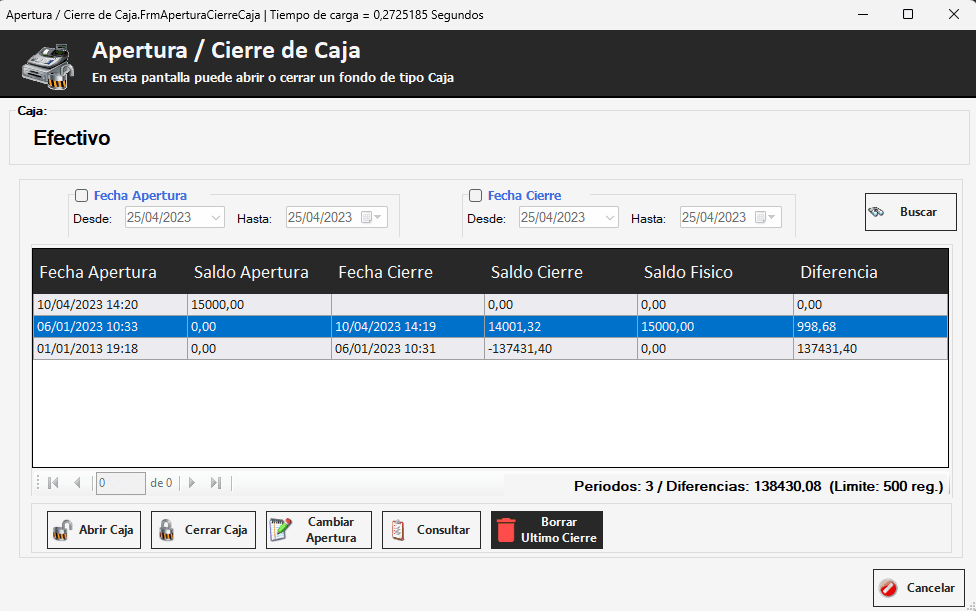Click the page number input field

[x=120, y=483]
